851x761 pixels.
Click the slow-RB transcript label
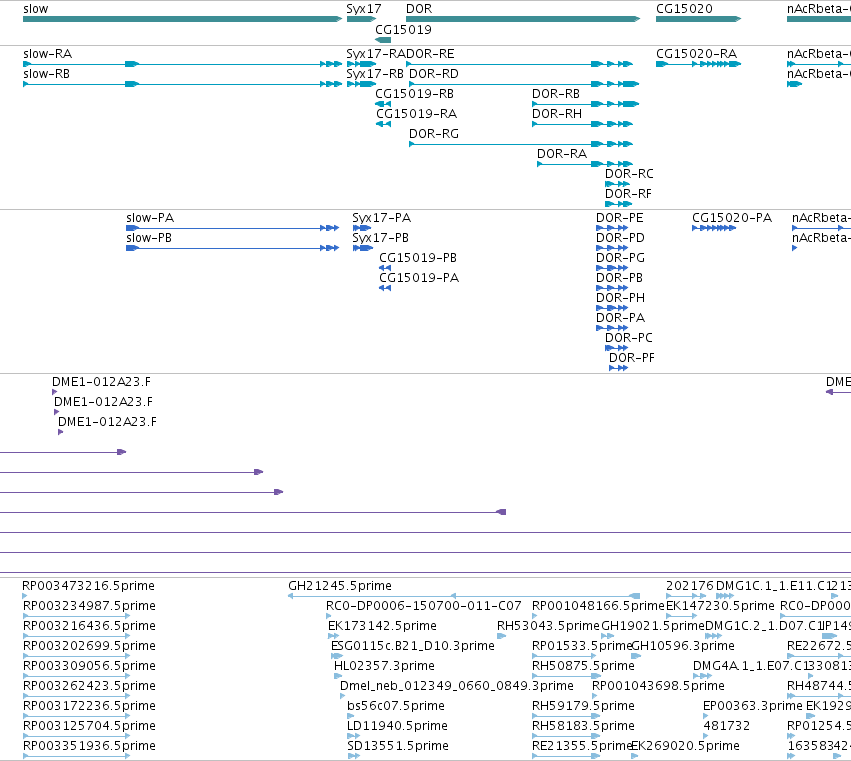click(47, 74)
